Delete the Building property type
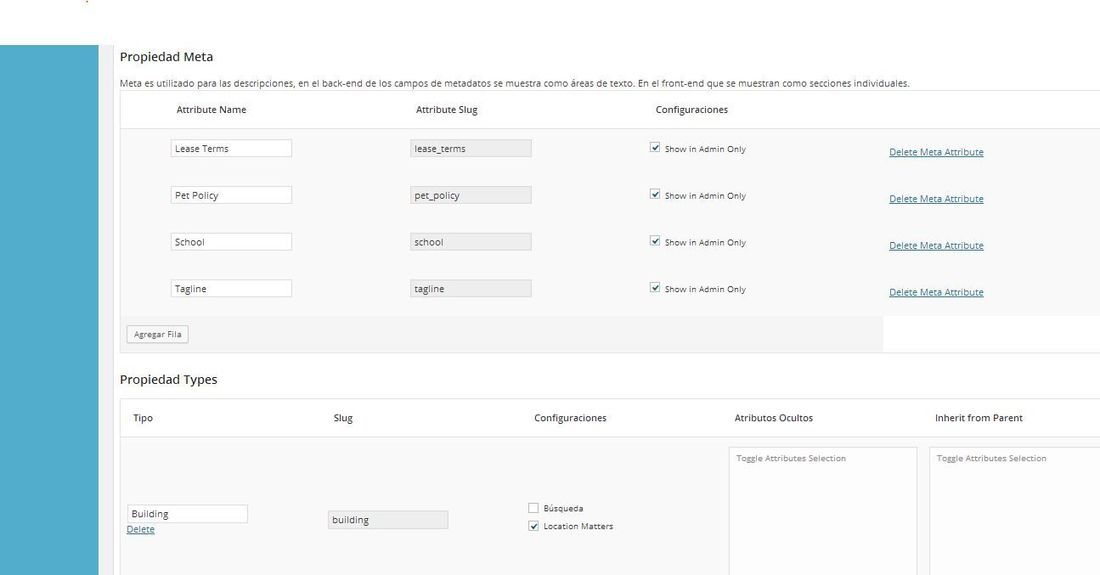This screenshot has width=1100, height=575. (x=140, y=529)
